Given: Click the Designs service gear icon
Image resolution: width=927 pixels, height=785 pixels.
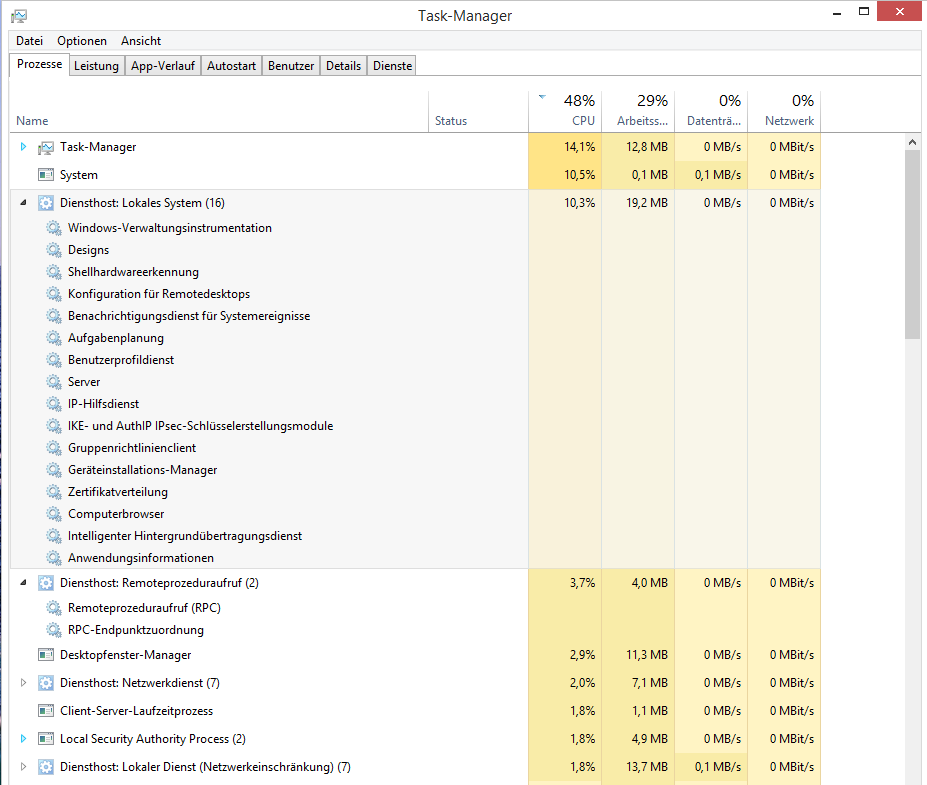Looking at the screenshot, I should point(54,250).
